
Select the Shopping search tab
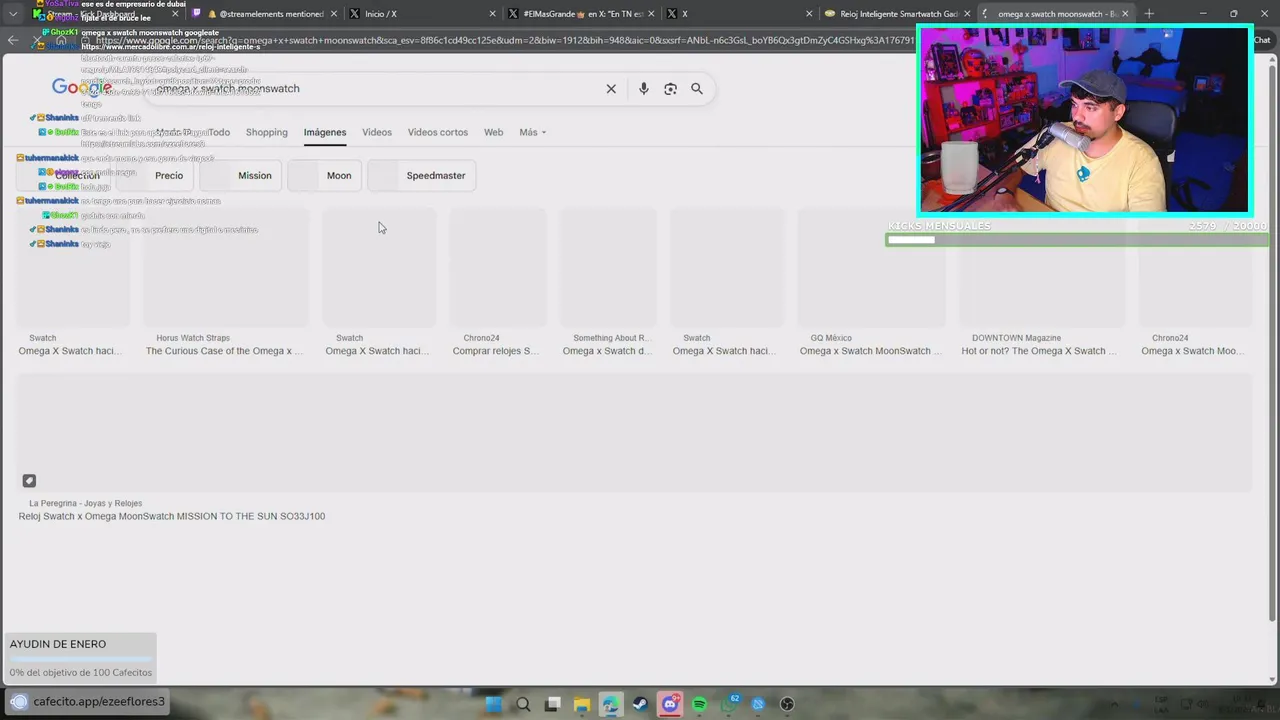[x=266, y=132]
